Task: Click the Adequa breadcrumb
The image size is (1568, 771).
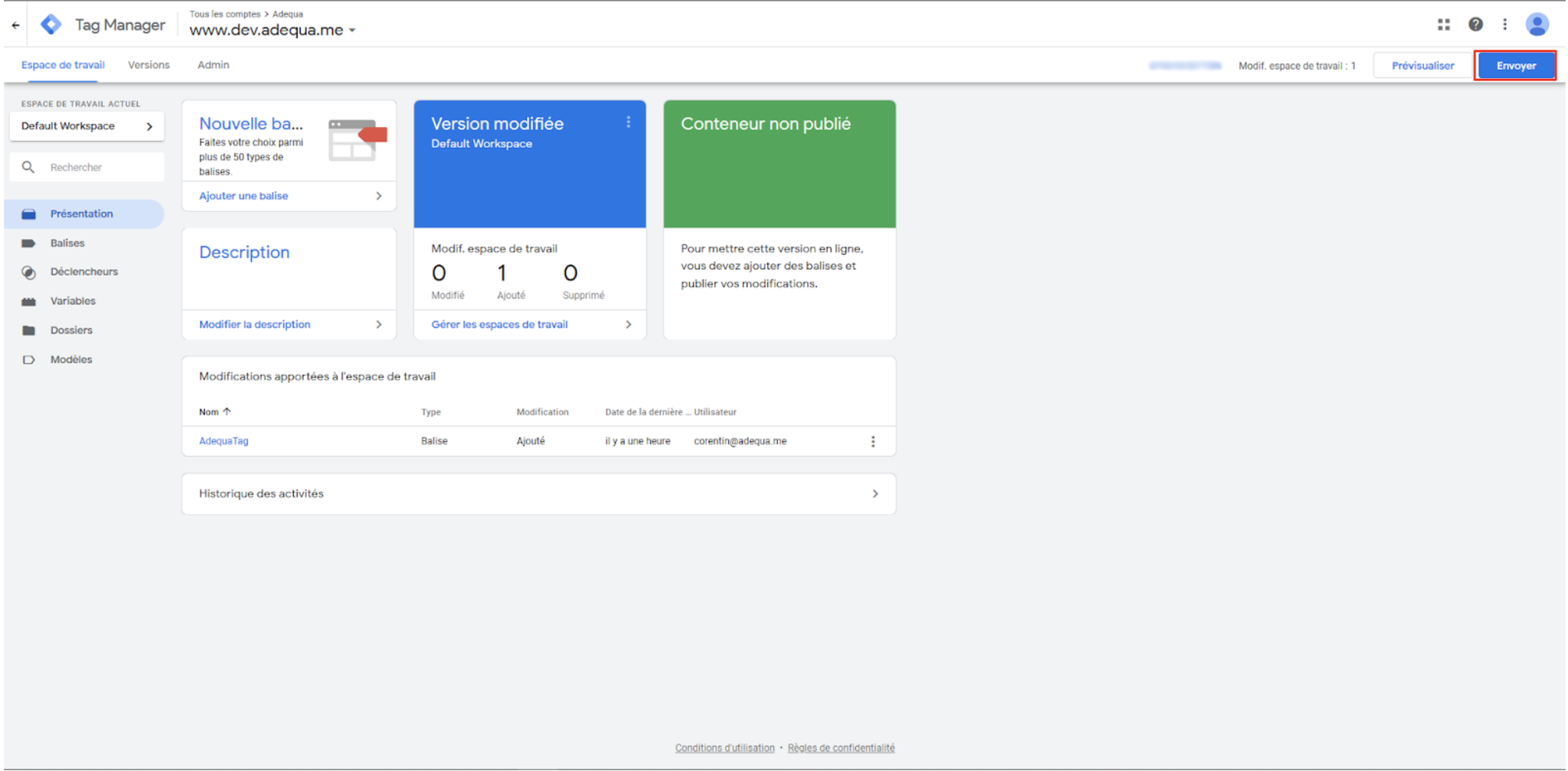Action: (x=288, y=14)
